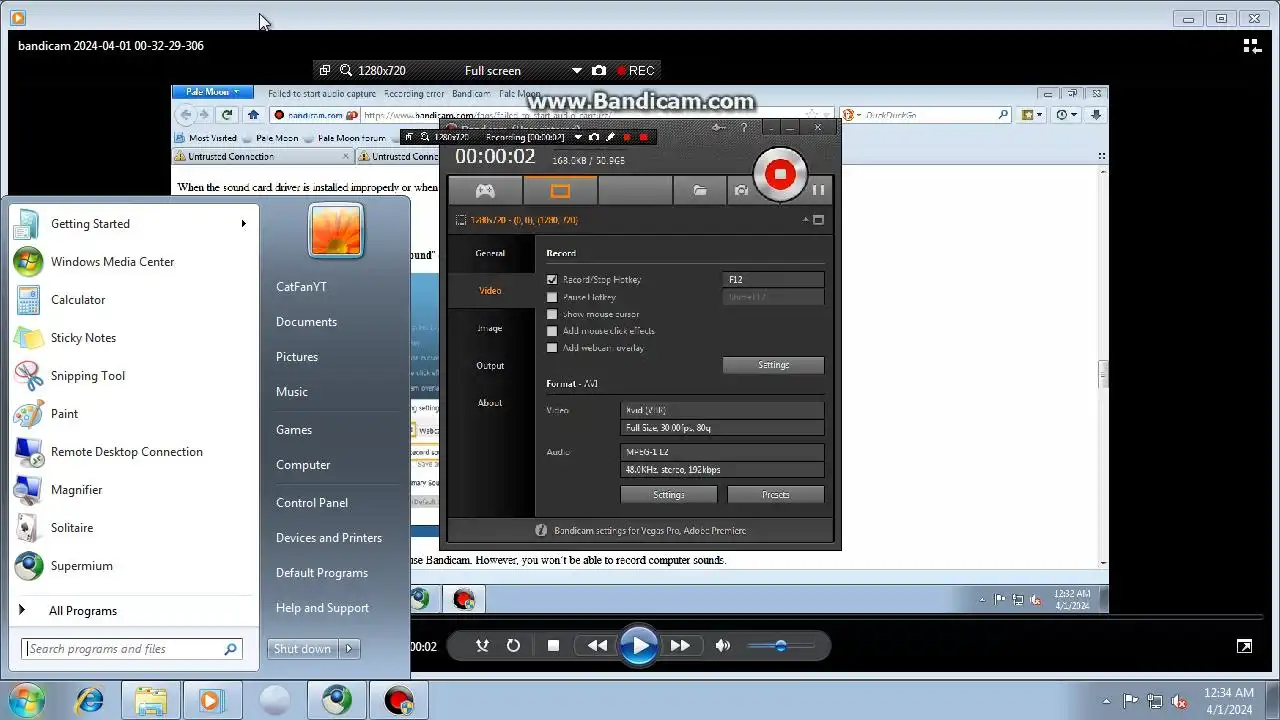Click the Previous (rewind) button in Media Player
This screenshot has width=1280, height=720.
tap(597, 646)
